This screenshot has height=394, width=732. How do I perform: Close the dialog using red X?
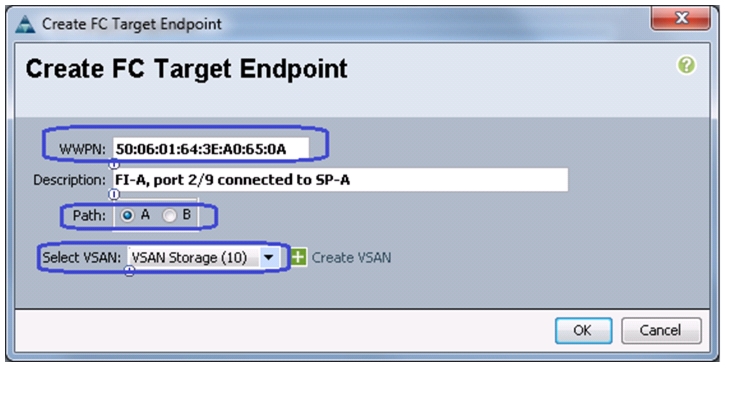[x=681, y=19]
